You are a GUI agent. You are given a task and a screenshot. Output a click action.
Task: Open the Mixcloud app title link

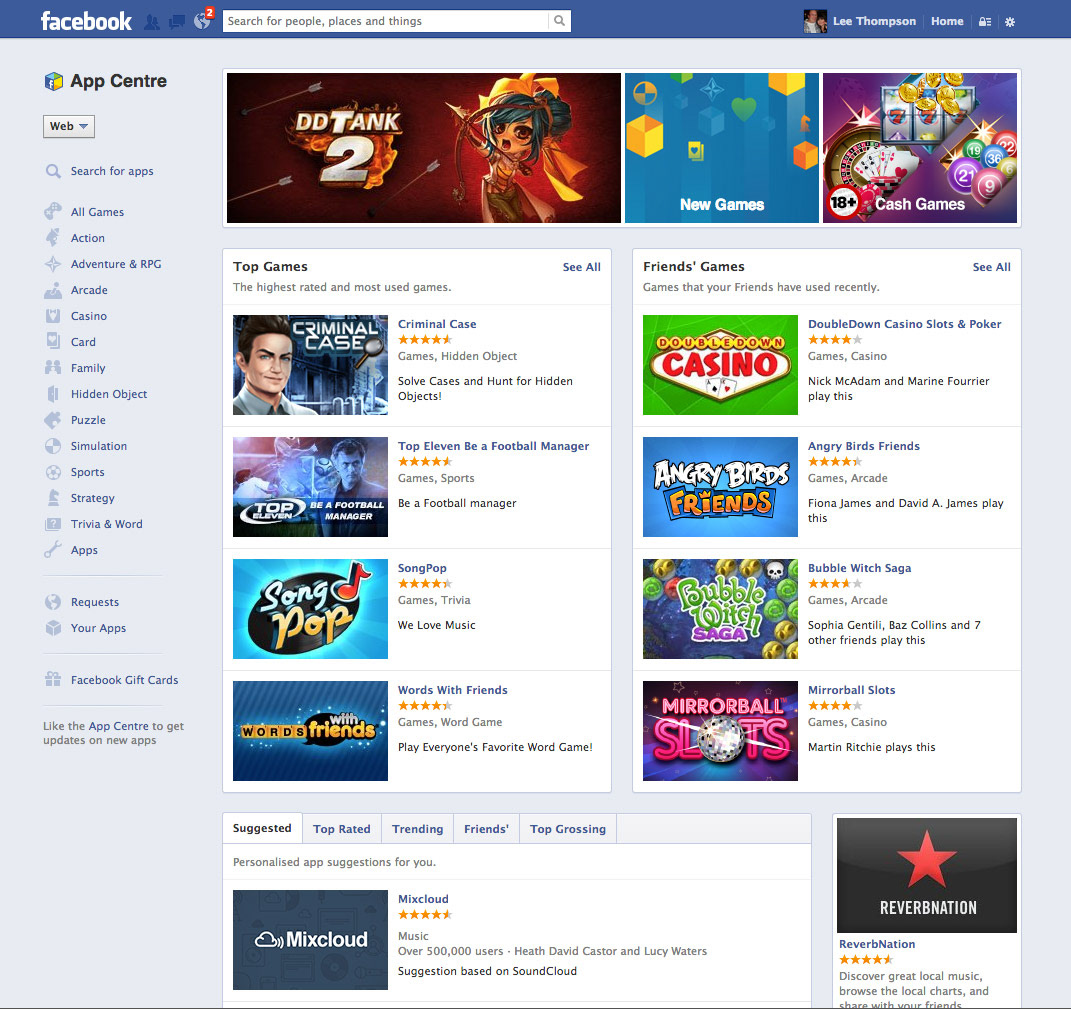[x=423, y=899]
